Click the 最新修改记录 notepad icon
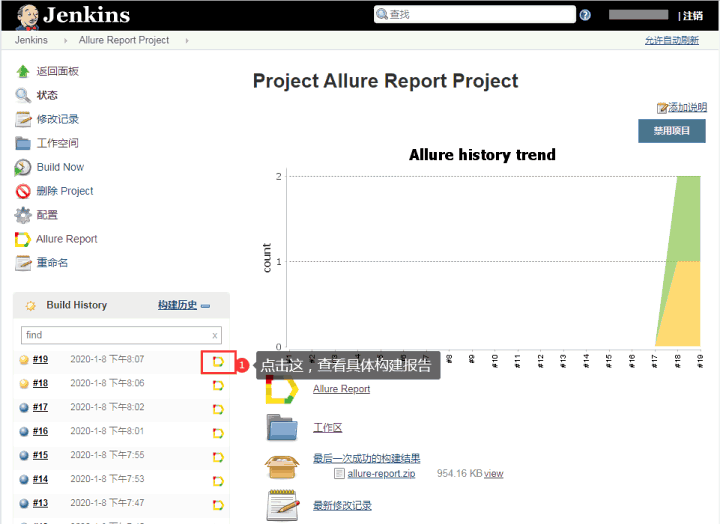The width and height of the screenshot is (720, 524). [x=283, y=505]
